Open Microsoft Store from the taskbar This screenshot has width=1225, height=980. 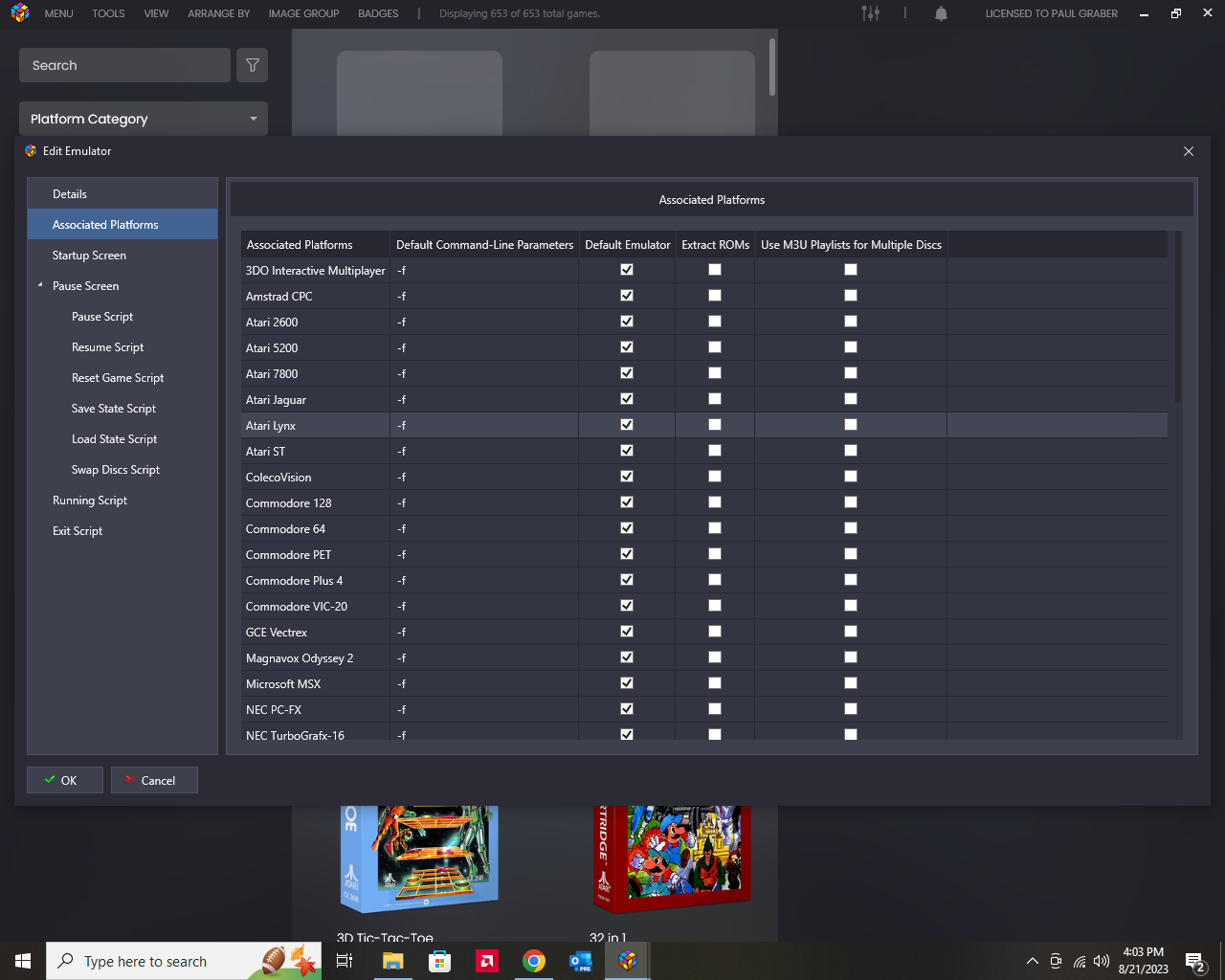point(439,961)
